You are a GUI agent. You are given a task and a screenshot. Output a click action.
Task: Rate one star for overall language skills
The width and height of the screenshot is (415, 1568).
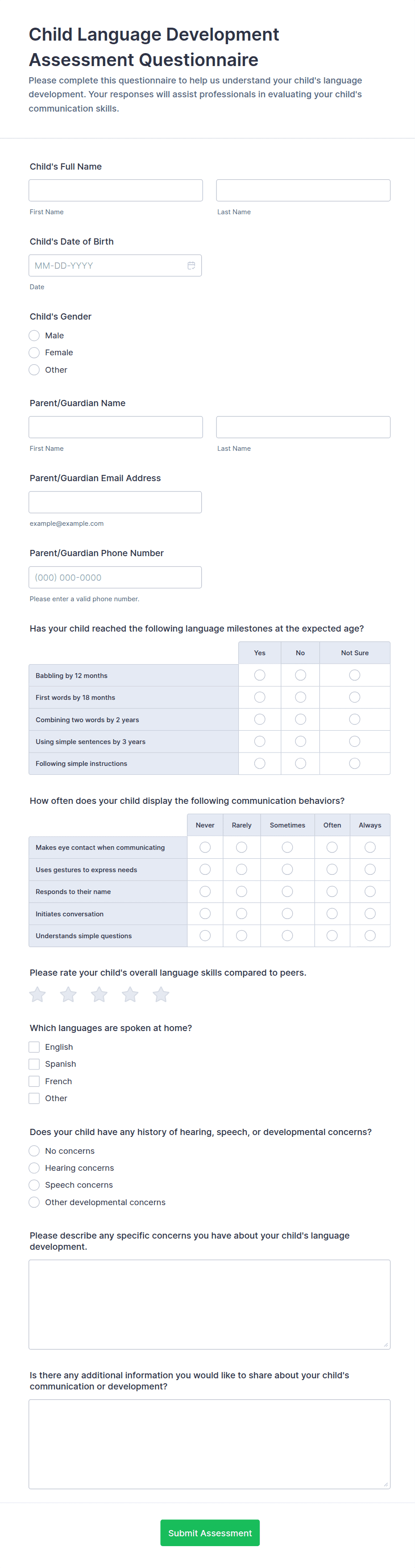[x=37, y=994]
